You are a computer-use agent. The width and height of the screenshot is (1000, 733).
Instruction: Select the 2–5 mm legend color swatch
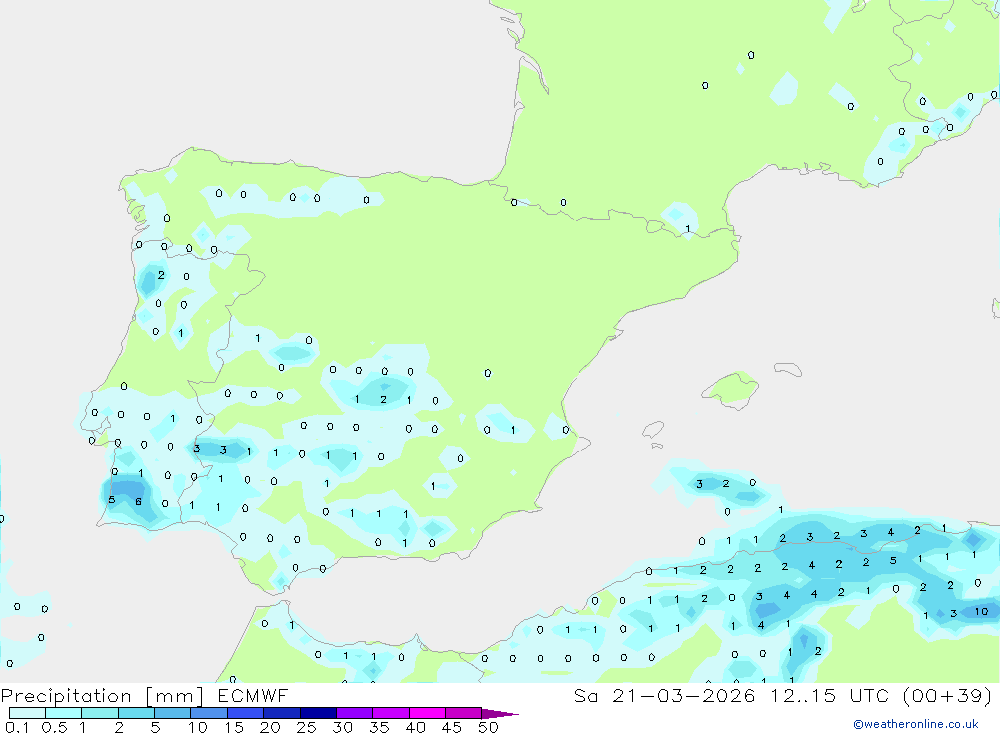136,713
